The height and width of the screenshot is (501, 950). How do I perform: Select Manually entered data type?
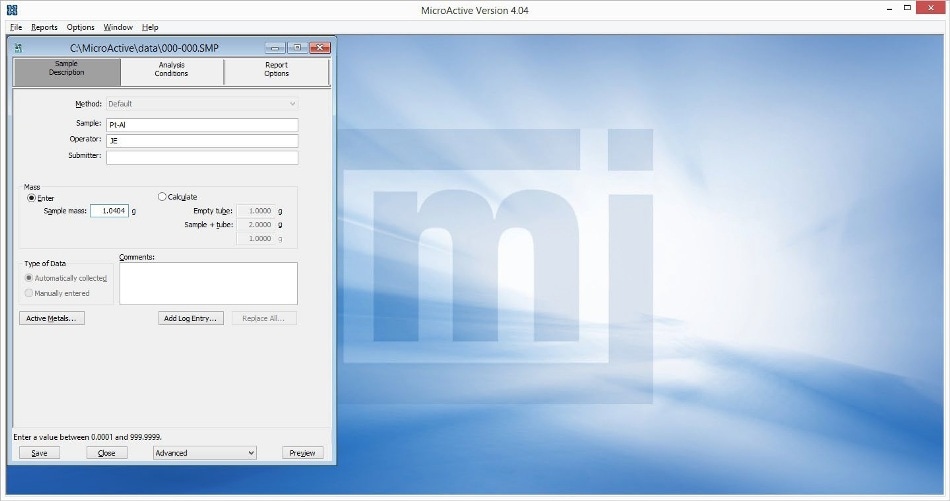(x=28, y=293)
